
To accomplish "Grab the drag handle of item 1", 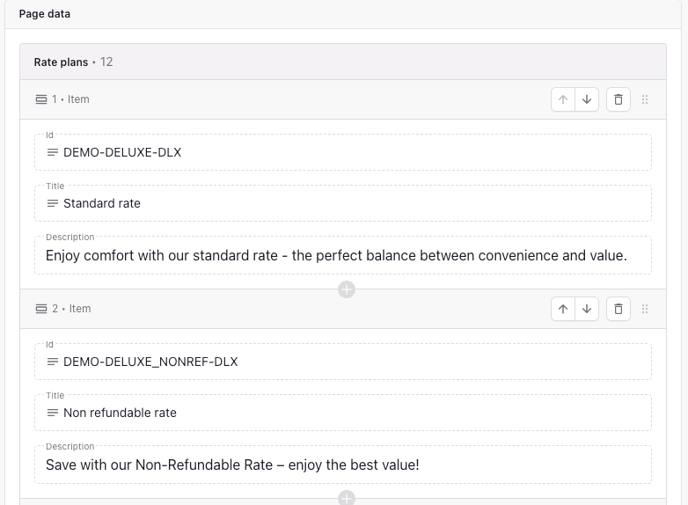I will pos(645,100).
